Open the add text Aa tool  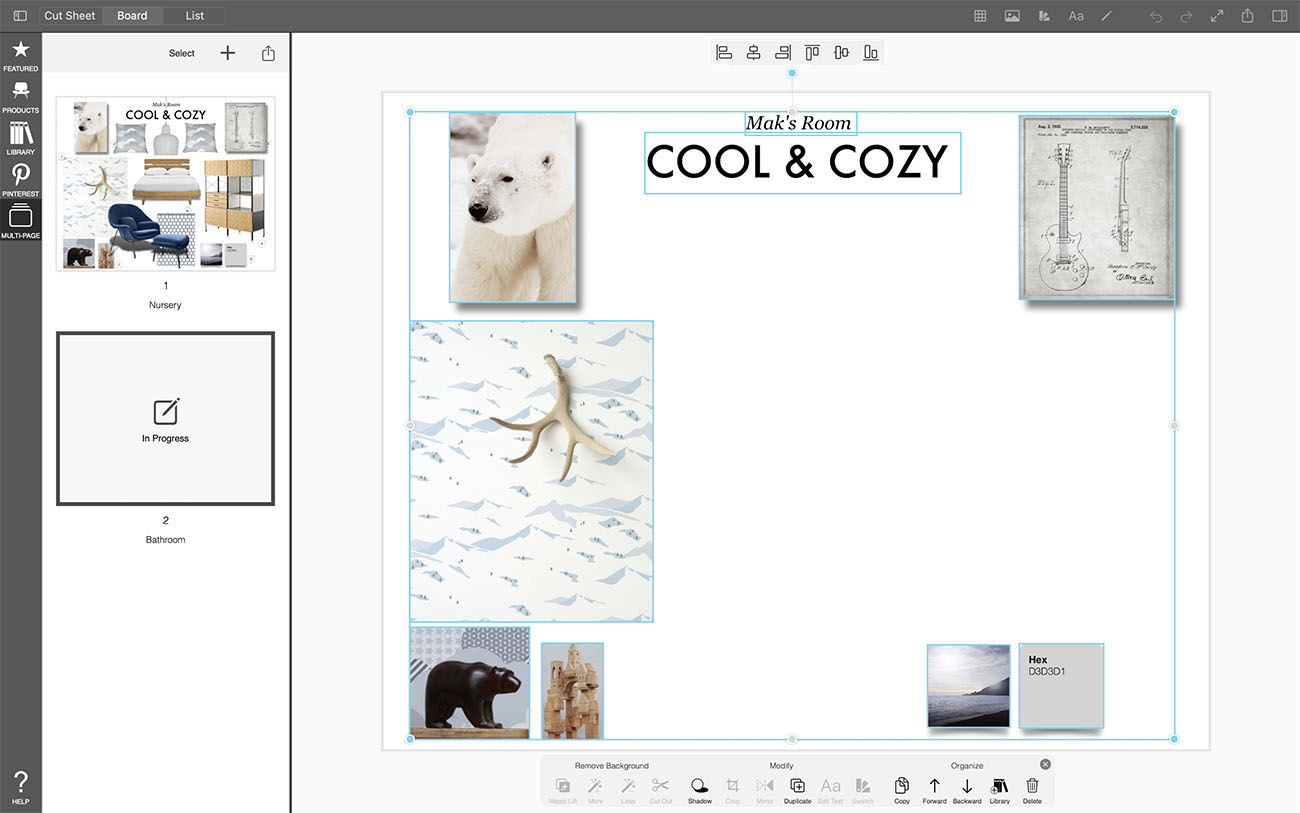pos(1076,16)
